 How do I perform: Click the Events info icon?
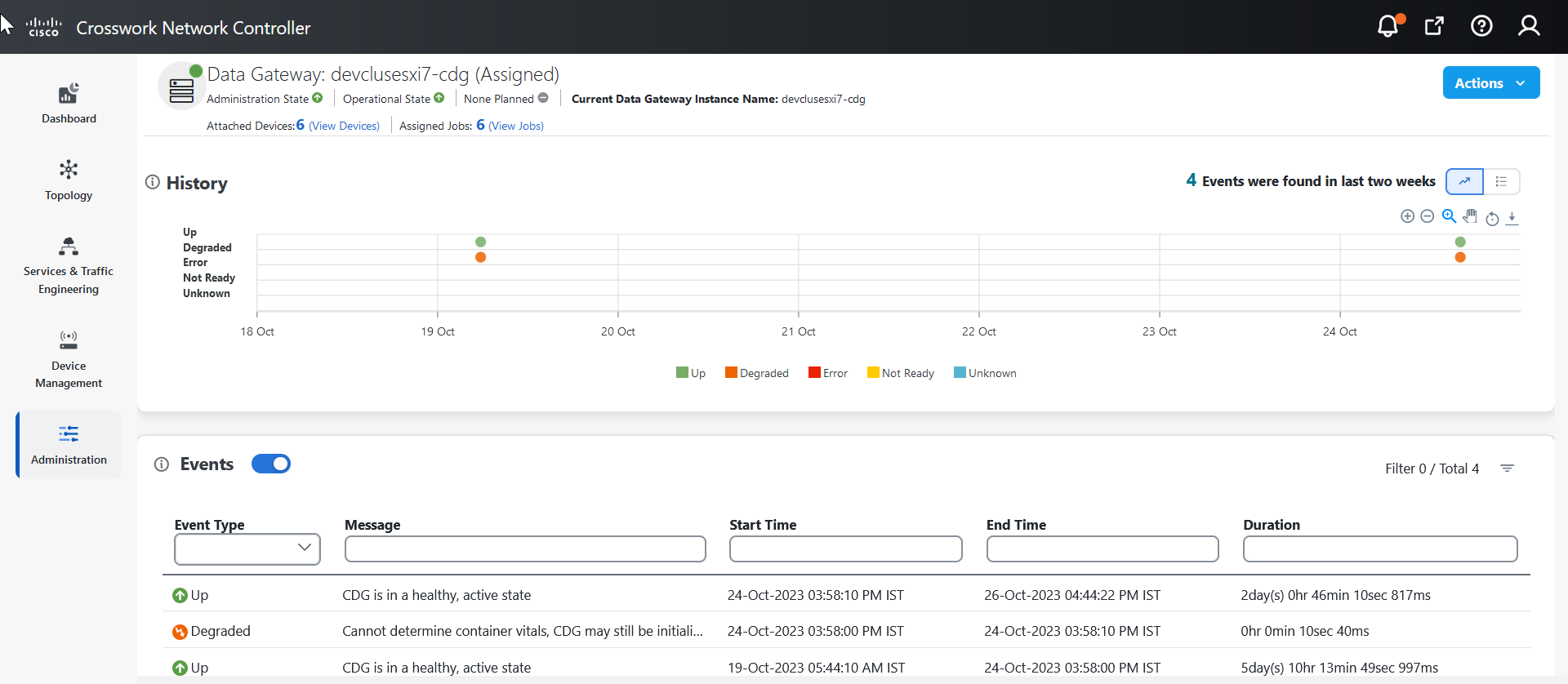tap(162, 464)
